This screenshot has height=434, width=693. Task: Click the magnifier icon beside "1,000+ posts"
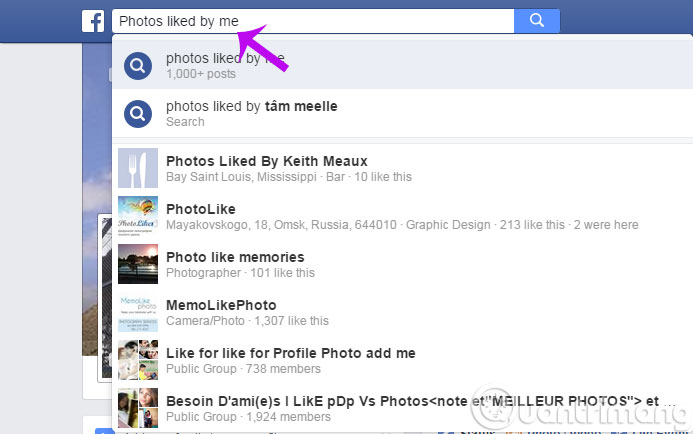pyautogui.click(x=137, y=66)
